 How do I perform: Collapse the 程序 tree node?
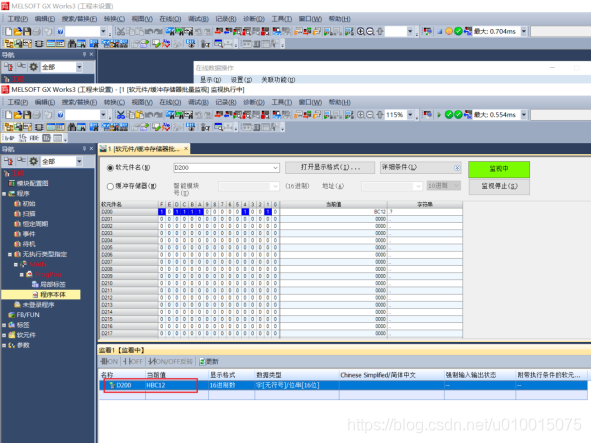(x=4, y=194)
